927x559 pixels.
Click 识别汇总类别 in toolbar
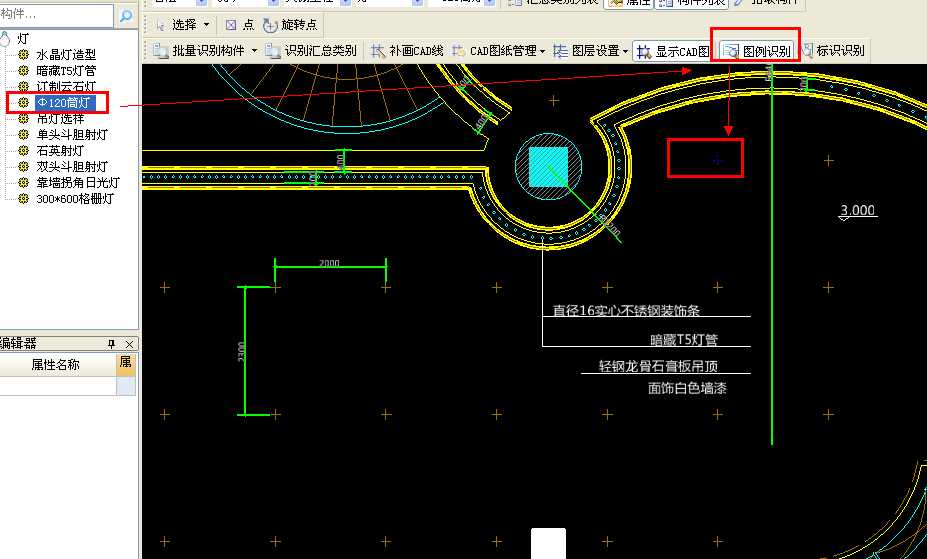(311, 50)
